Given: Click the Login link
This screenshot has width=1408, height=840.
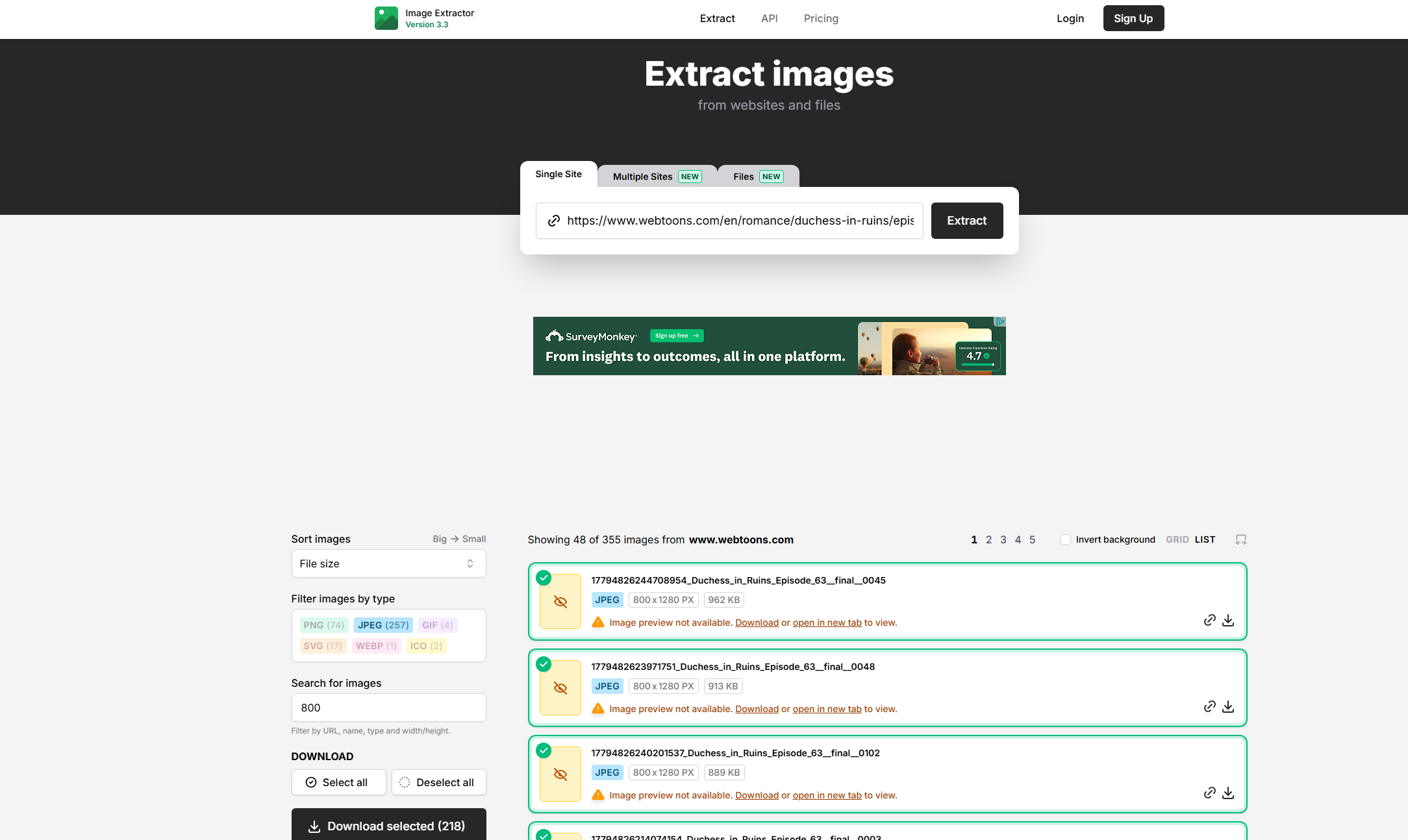Looking at the screenshot, I should click(1070, 18).
